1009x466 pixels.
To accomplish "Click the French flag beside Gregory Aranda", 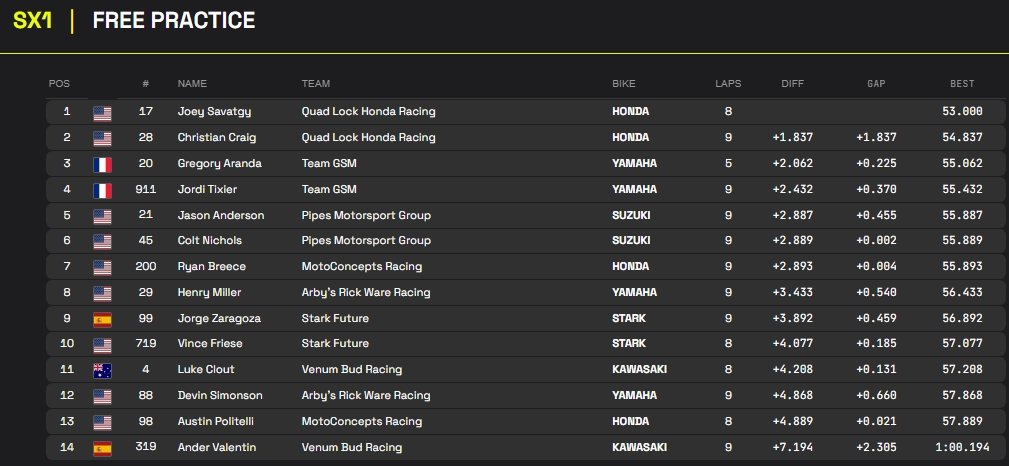I will [x=102, y=164].
